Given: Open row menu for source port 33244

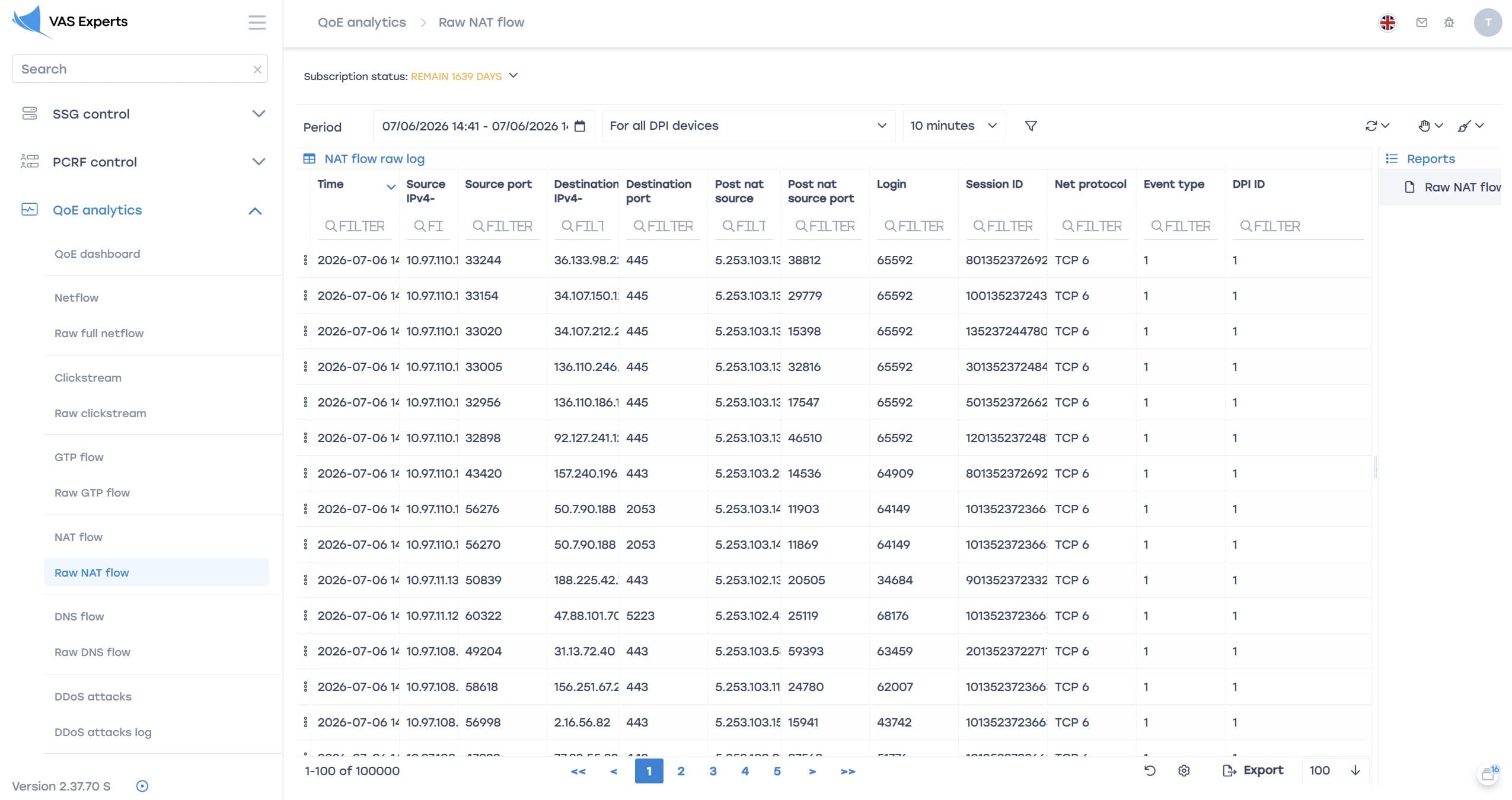Looking at the screenshot, I should click(305, 260).
